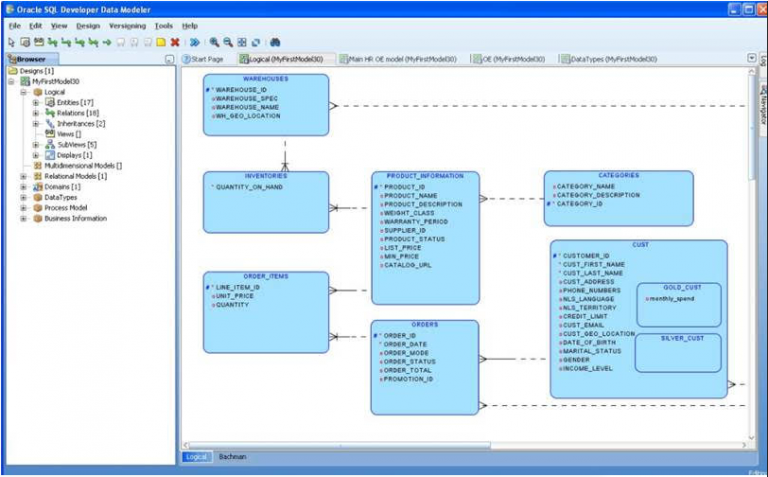Click the Select arrow tool in toolbar
This screenshot has width=768, height=477.
(11, 43)
